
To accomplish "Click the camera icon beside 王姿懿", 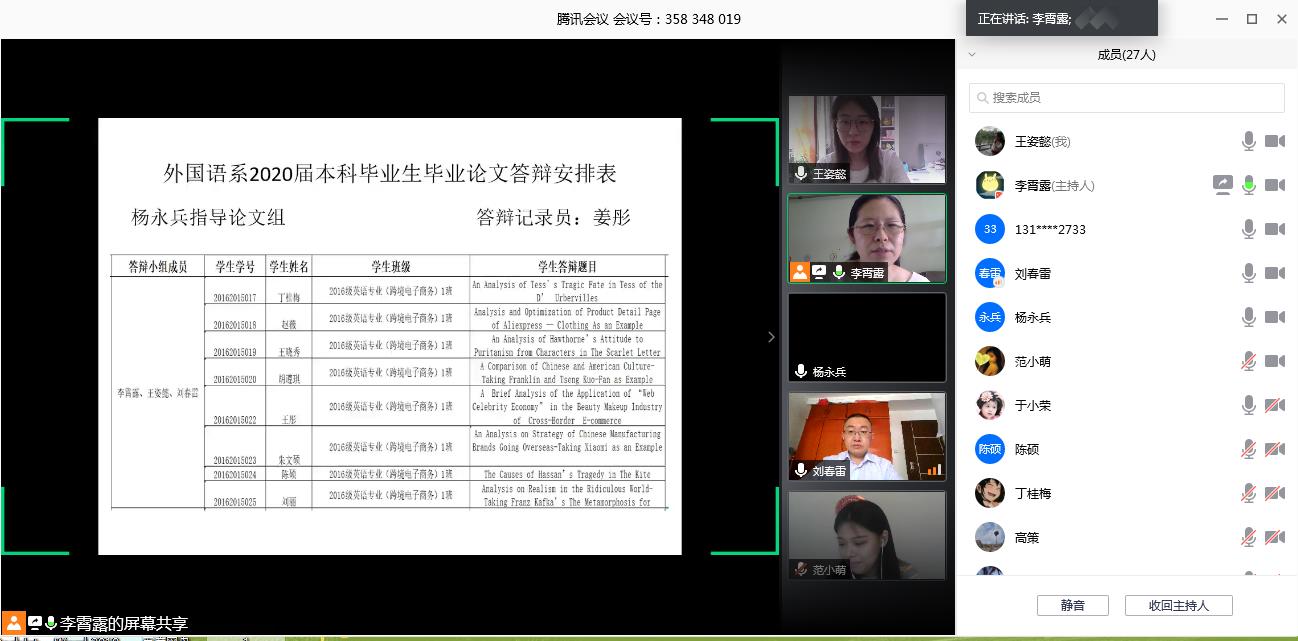I will pos(1274,142).
